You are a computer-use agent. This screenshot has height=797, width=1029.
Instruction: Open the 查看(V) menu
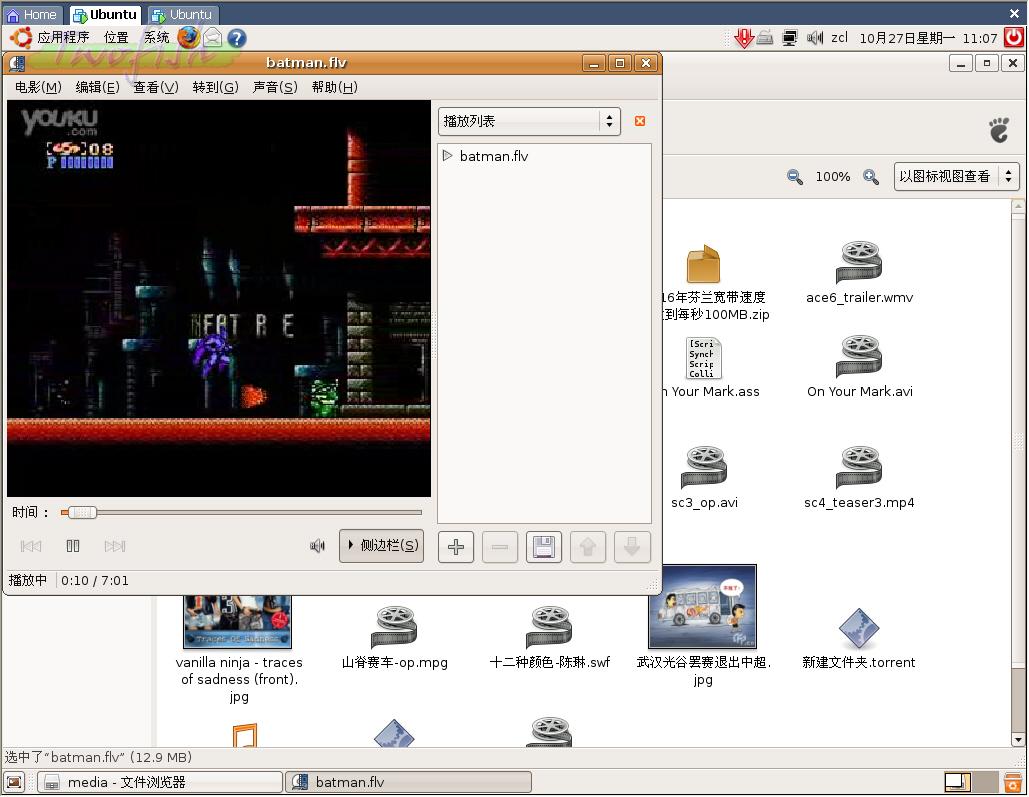[156, 87]
